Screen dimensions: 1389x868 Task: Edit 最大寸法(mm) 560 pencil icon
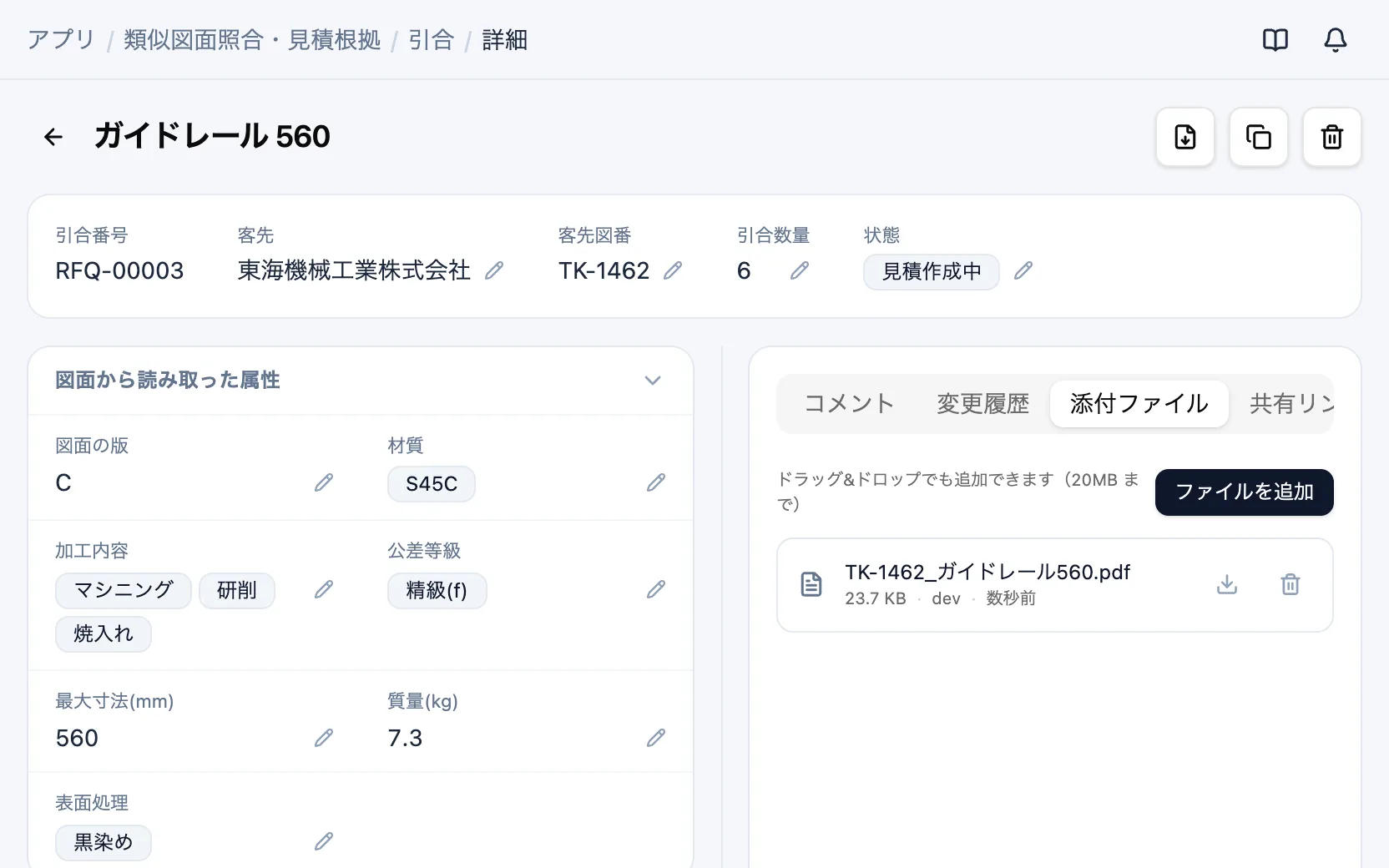tap(324, 738)
